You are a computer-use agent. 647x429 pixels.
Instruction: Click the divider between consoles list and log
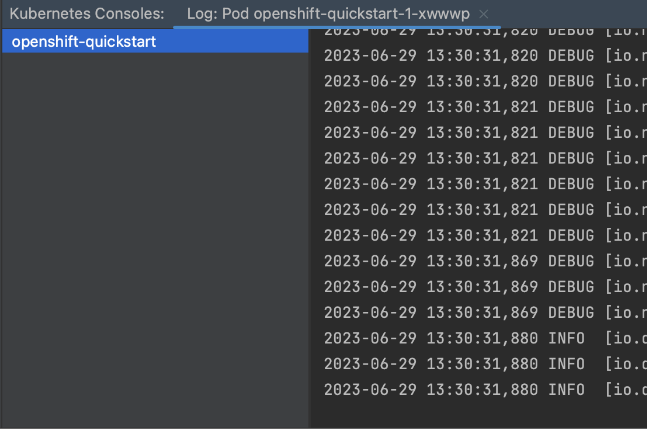click(309, 228)
